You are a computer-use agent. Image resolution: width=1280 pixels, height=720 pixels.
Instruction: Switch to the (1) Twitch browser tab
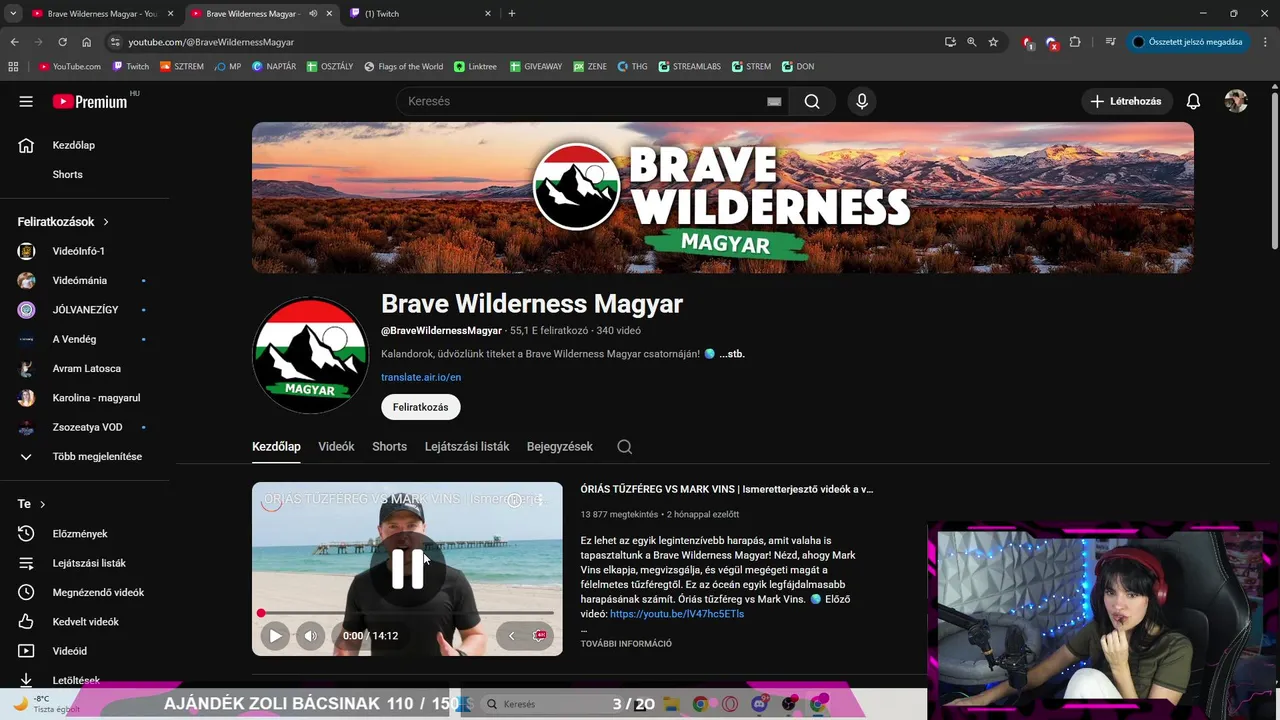pos(420,13)
